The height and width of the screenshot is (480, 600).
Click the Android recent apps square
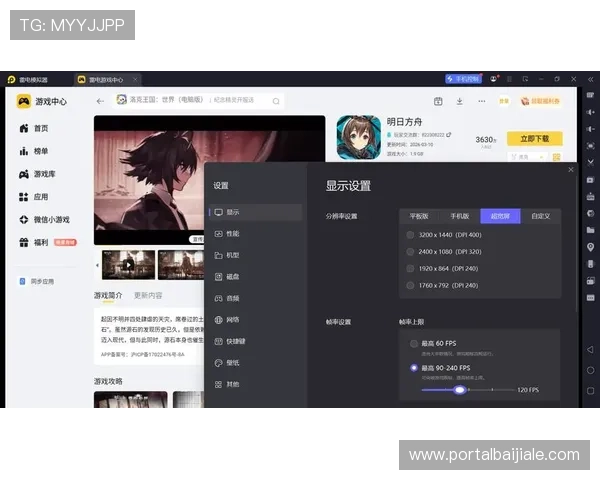coord(590,391)
